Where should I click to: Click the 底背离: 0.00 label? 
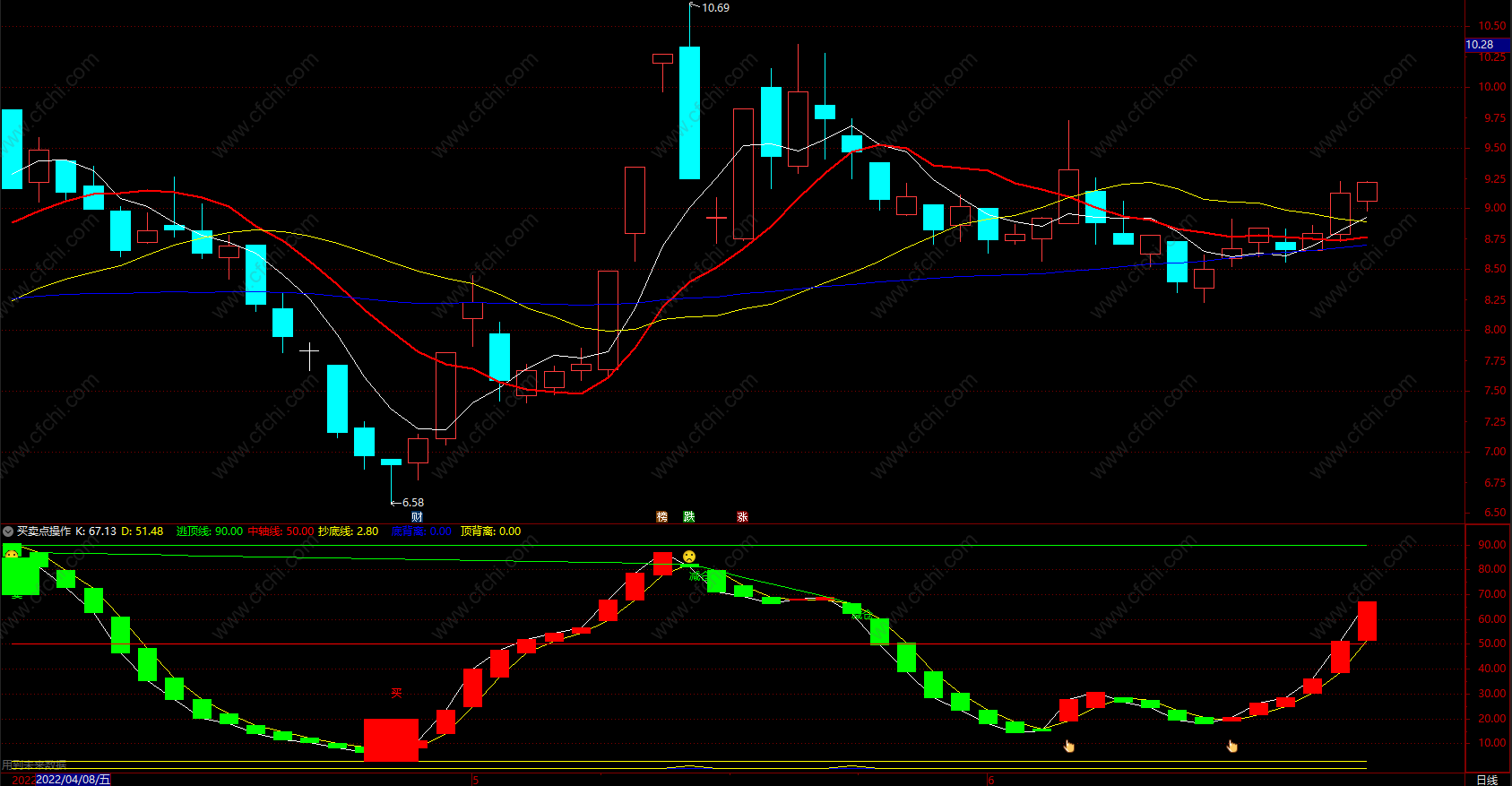pyautogui.click(x=422, y=531)
